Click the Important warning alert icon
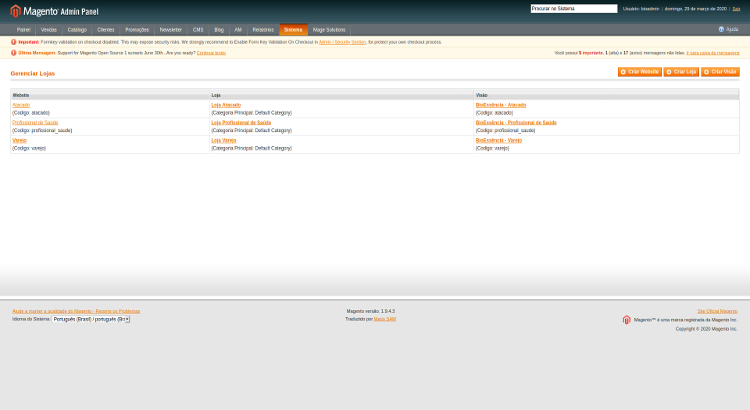 (13, 42)
